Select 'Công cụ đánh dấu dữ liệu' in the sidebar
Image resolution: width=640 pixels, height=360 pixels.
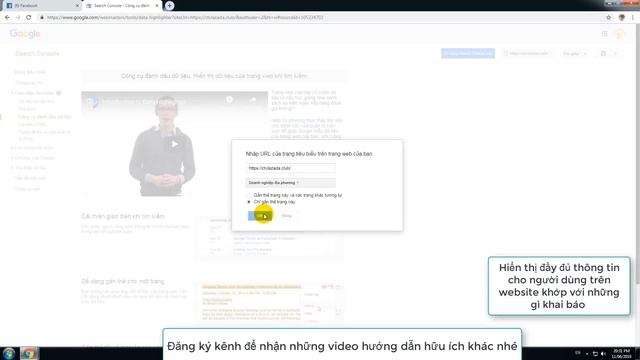[45, 117]
